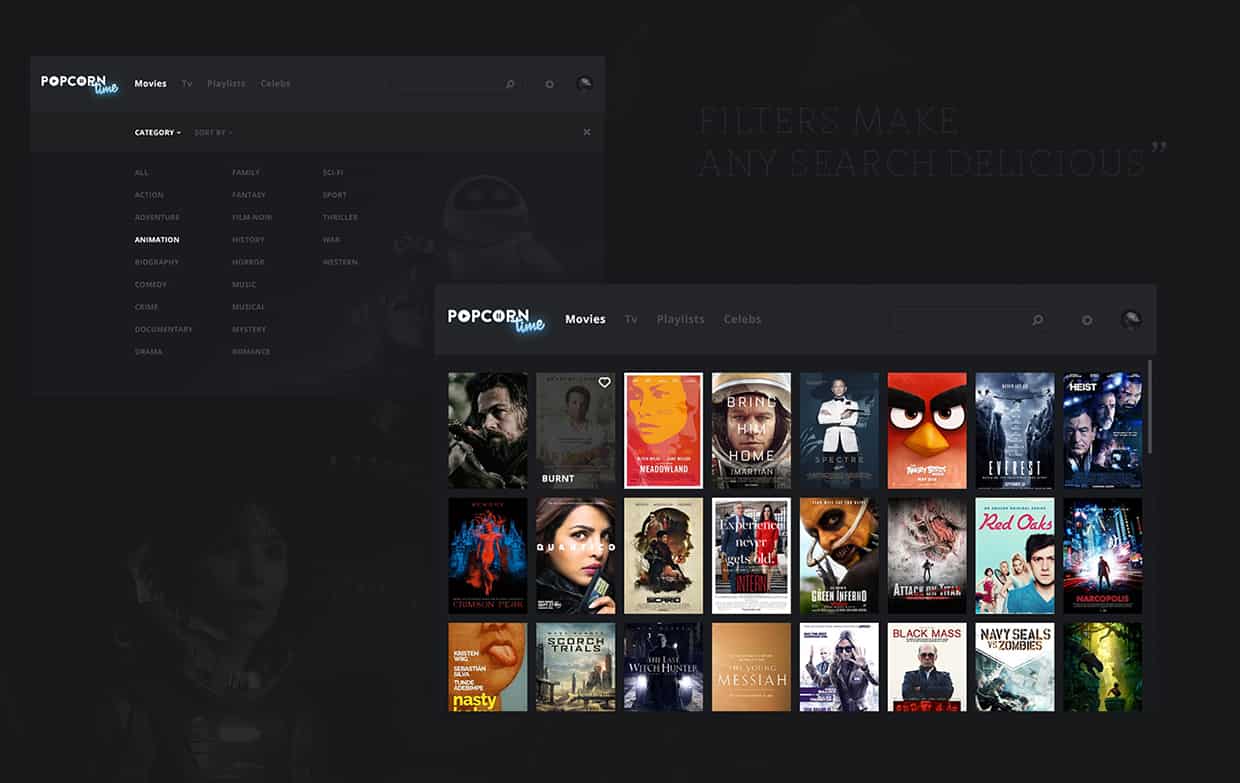This screenshot has height=783, width=1240.
Task: Click the profile avatar in the lower navbar
Action: tap(1131, 319)
